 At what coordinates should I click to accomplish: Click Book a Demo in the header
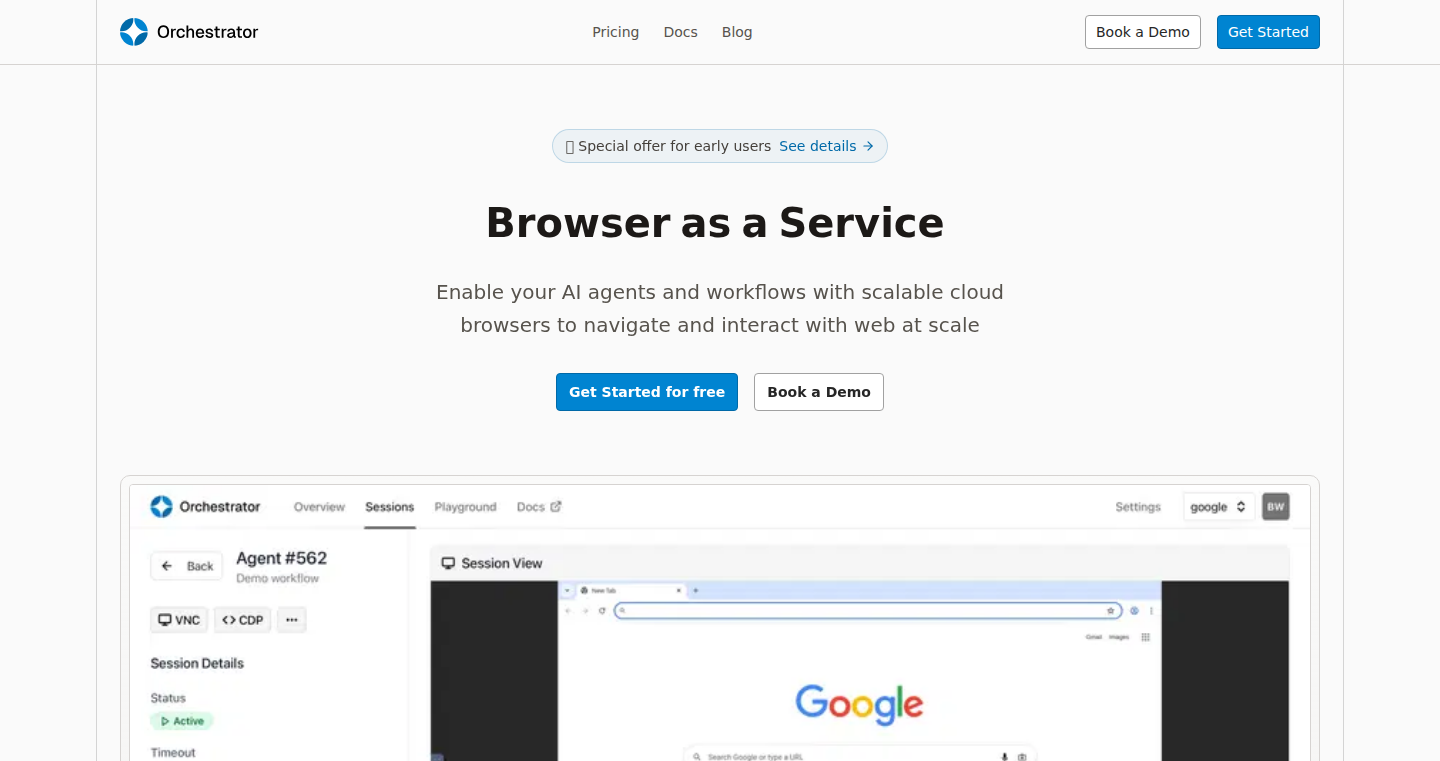[x=1143, y=32]
